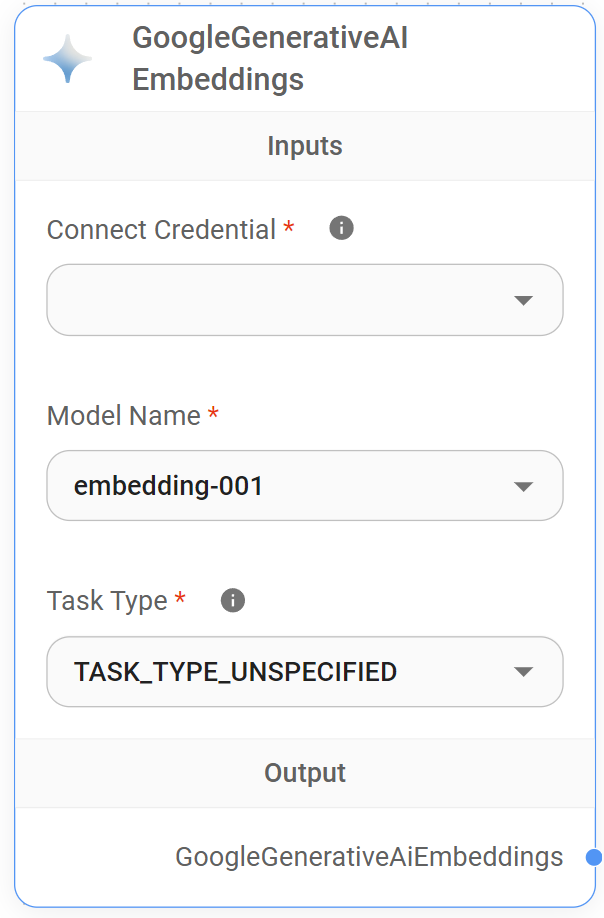Select the Output section header
Screen dimensions: 604x918
305,773
